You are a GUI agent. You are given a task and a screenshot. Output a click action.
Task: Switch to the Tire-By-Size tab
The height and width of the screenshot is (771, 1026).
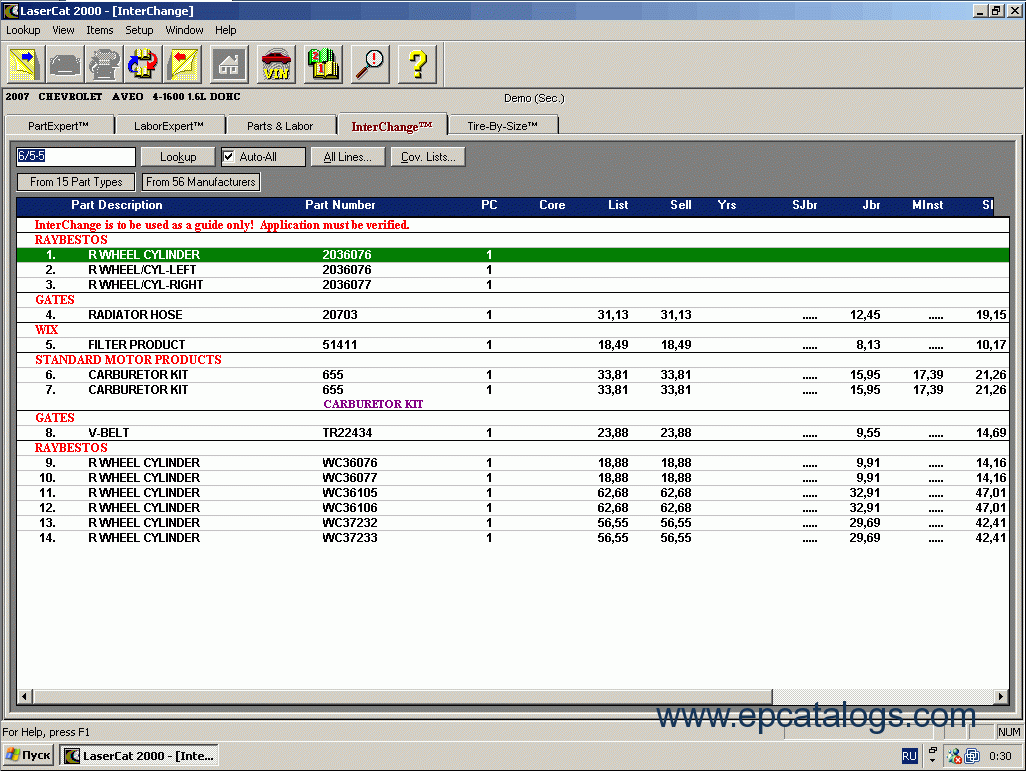coord(503,126)
